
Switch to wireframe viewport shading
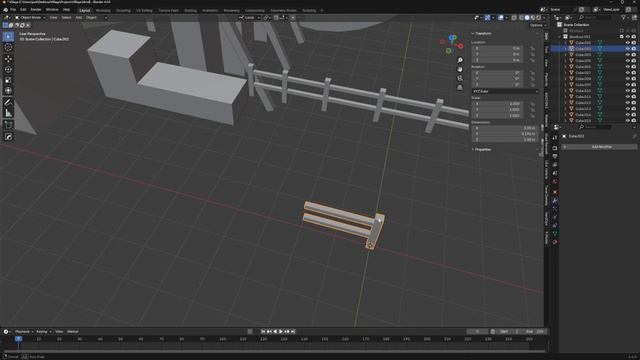click(x=521, y=18)
